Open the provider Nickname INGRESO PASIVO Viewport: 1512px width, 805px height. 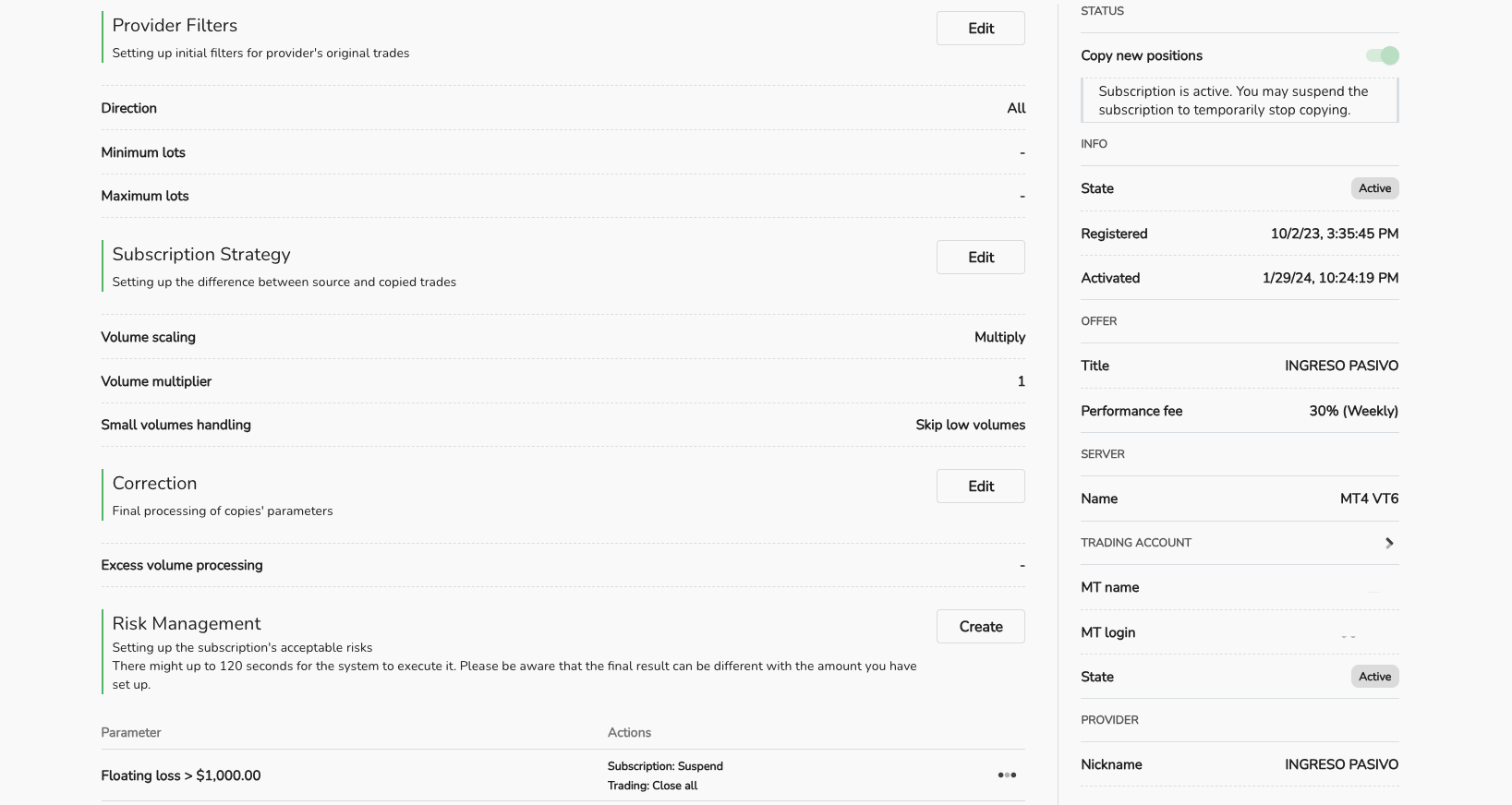1341,764
